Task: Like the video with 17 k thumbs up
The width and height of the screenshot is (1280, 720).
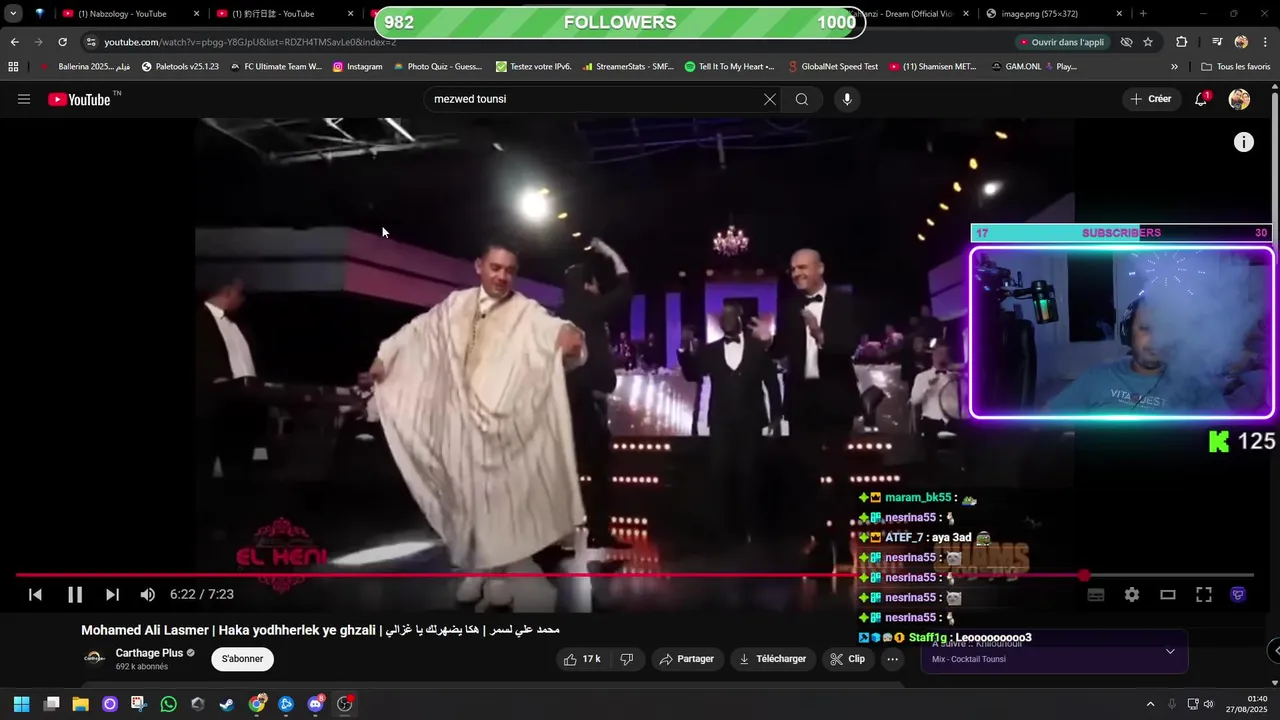Action: tap(583, 659)
